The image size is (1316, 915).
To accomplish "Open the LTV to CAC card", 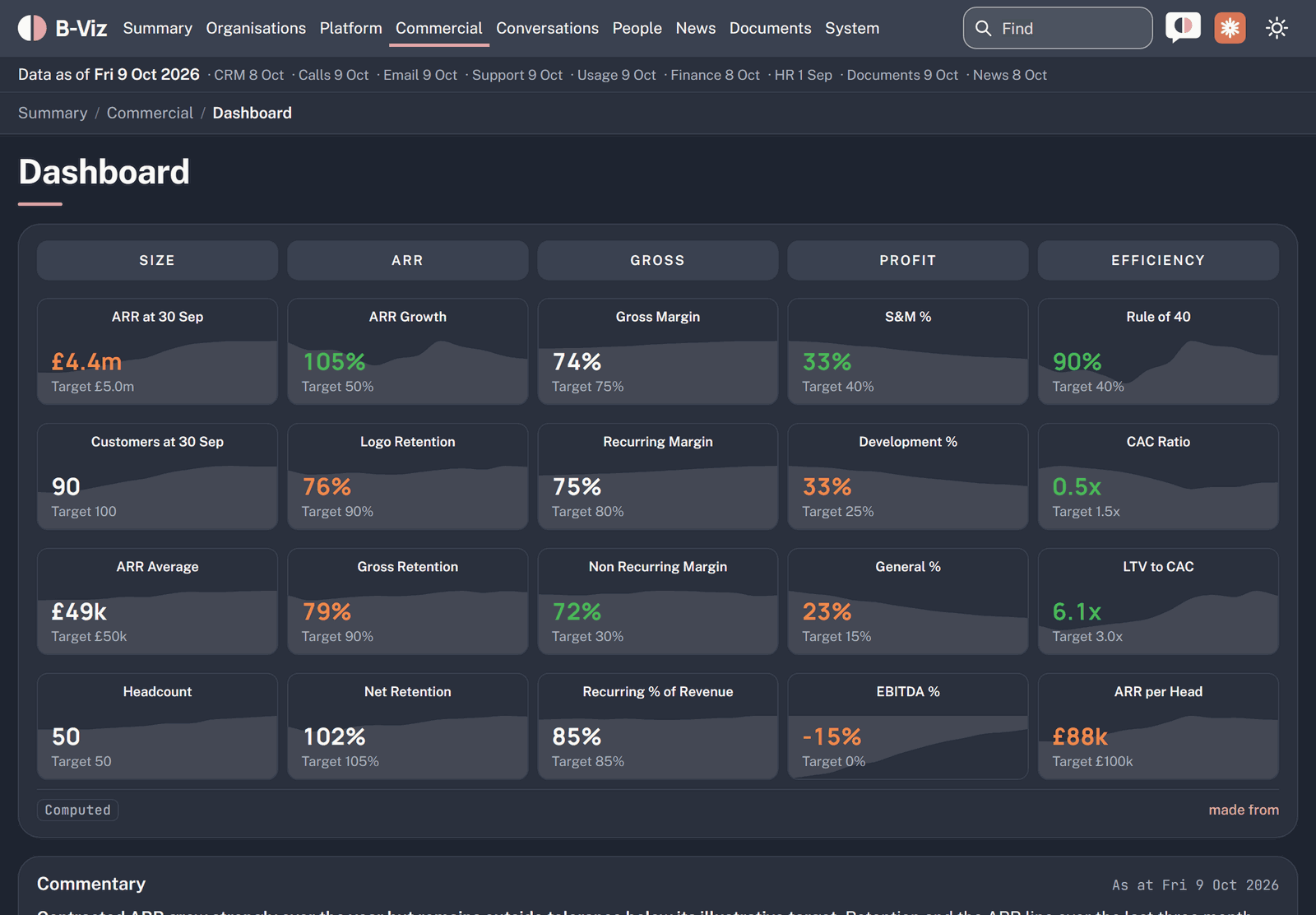I will pyautogui.click(x=1158, y=601).
